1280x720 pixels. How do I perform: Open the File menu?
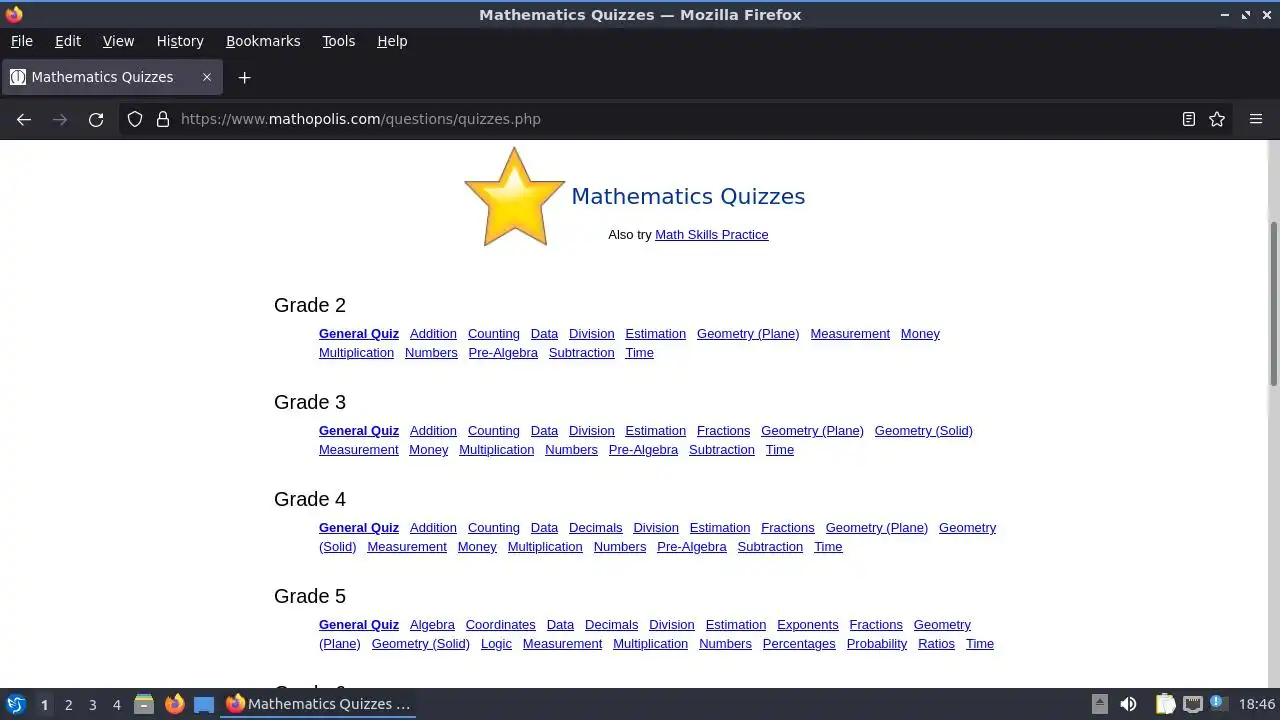tap(21, 41)
